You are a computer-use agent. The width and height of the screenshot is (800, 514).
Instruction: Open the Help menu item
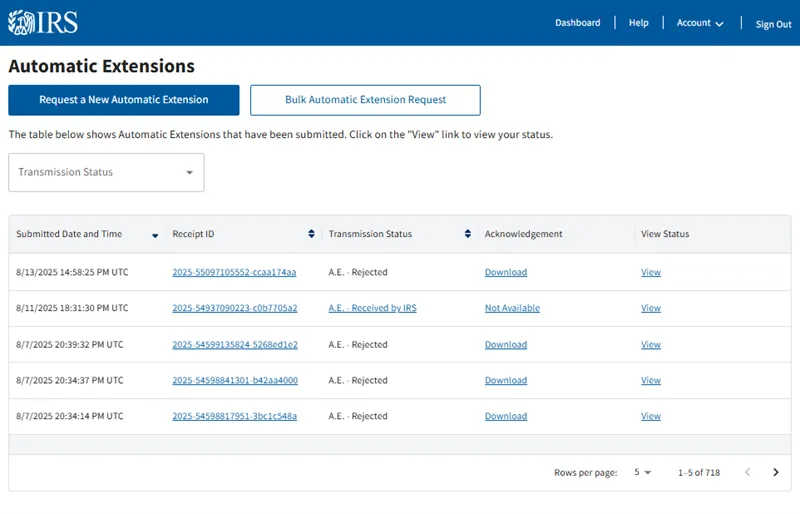tap(638, 22)
